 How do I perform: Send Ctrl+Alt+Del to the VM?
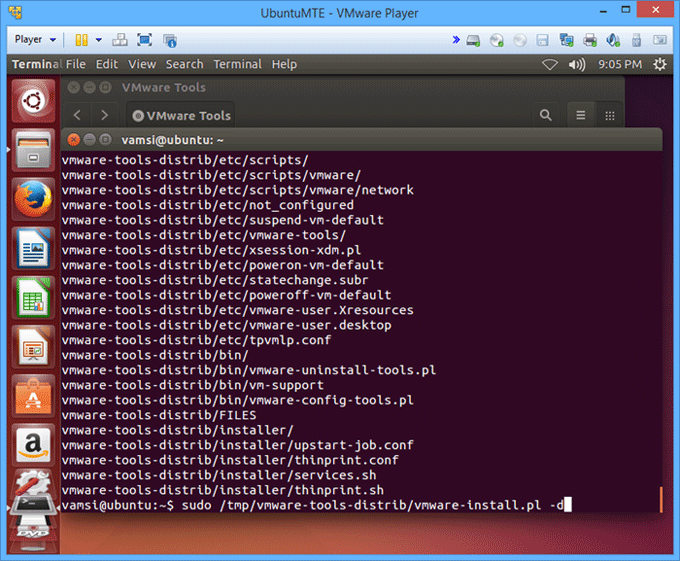[x=120, y=40]
